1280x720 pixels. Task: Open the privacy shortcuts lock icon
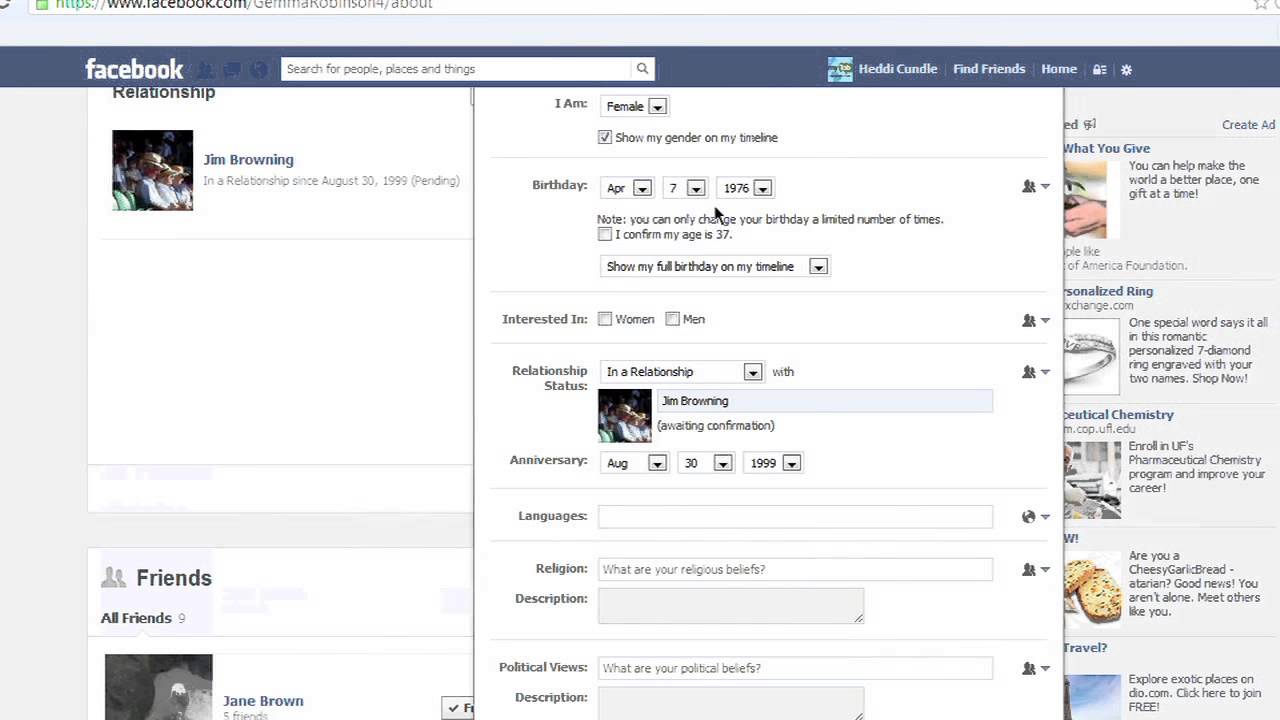click(1099, 69)
